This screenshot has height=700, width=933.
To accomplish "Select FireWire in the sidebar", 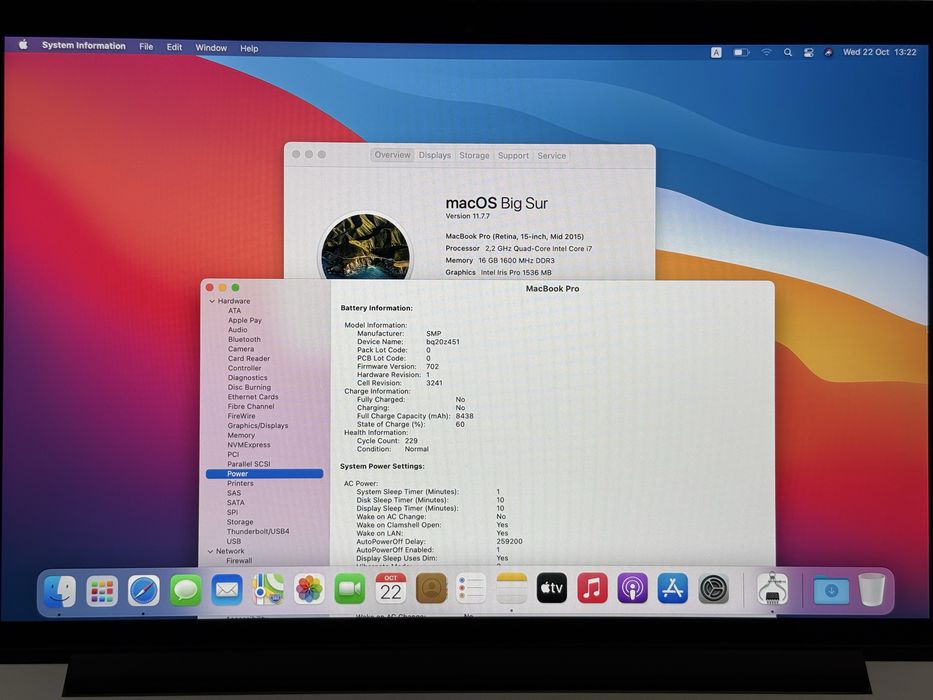I will tap(241, 416).
